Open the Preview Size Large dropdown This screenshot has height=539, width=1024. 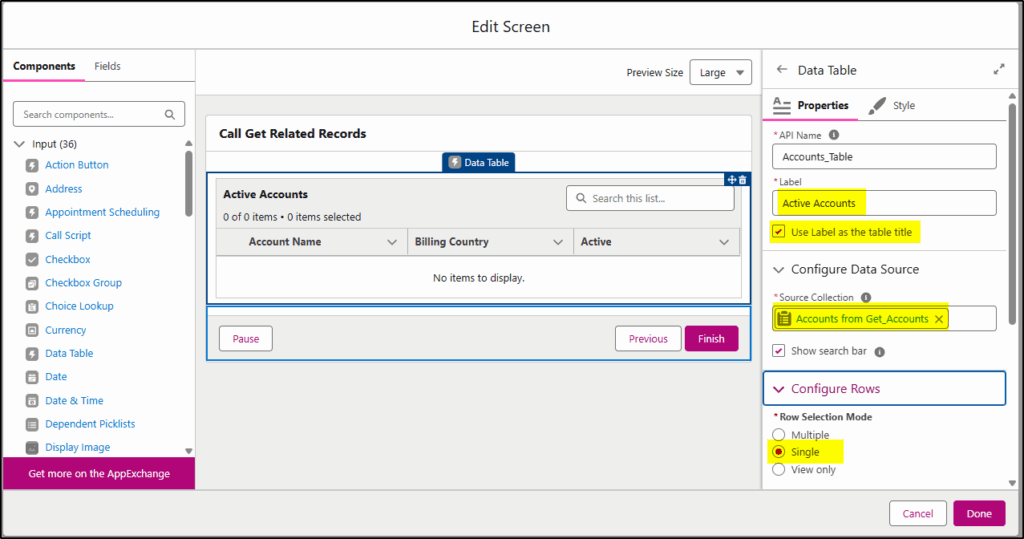coord(720,73)
